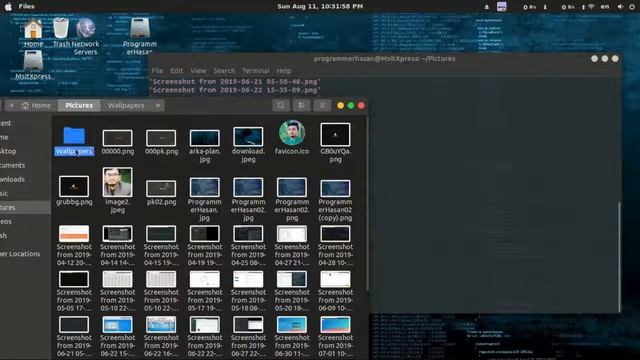Select Music in the Files sidebar

coord(4,193)
